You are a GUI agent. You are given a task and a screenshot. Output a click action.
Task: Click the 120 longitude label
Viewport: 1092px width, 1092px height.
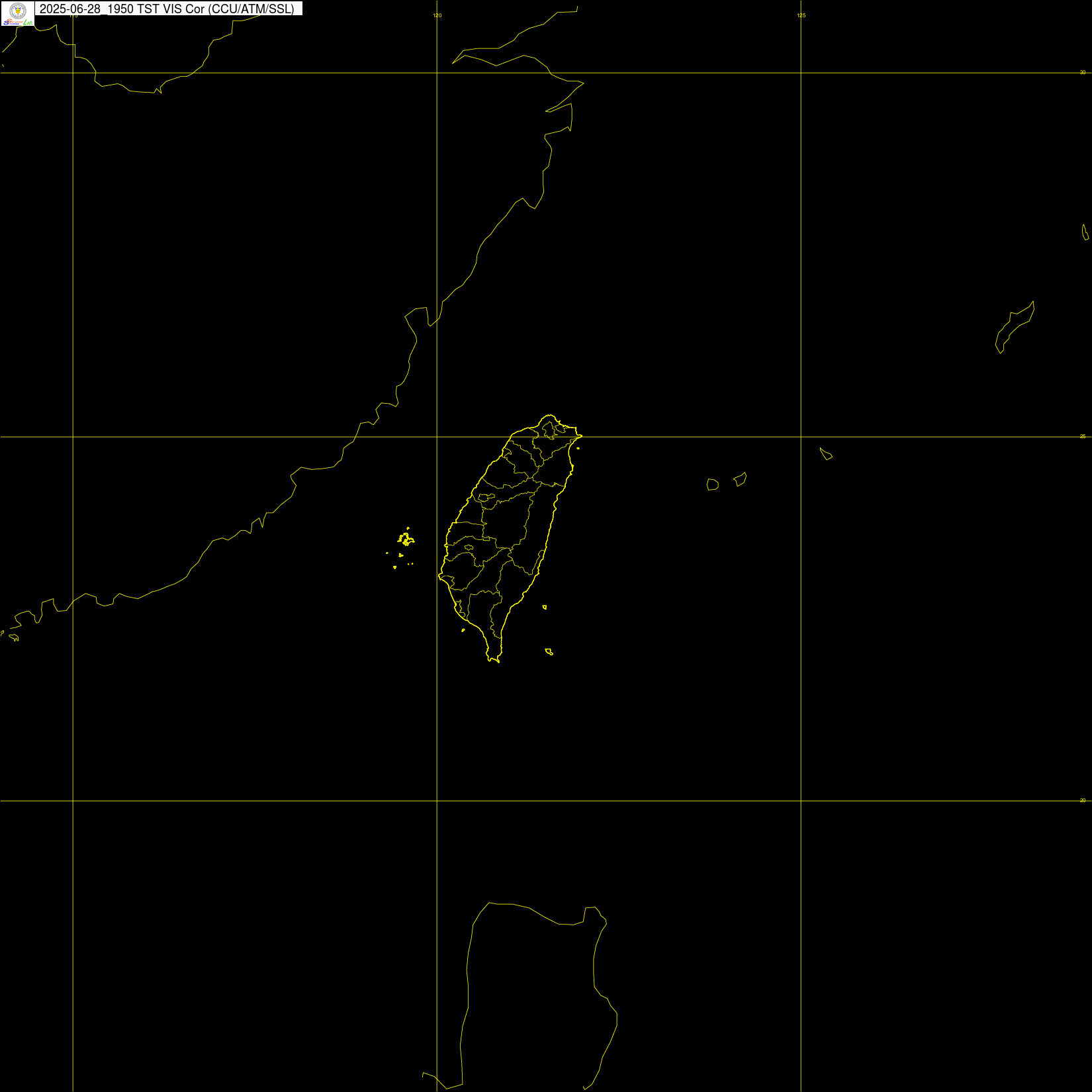coord(437,15)
